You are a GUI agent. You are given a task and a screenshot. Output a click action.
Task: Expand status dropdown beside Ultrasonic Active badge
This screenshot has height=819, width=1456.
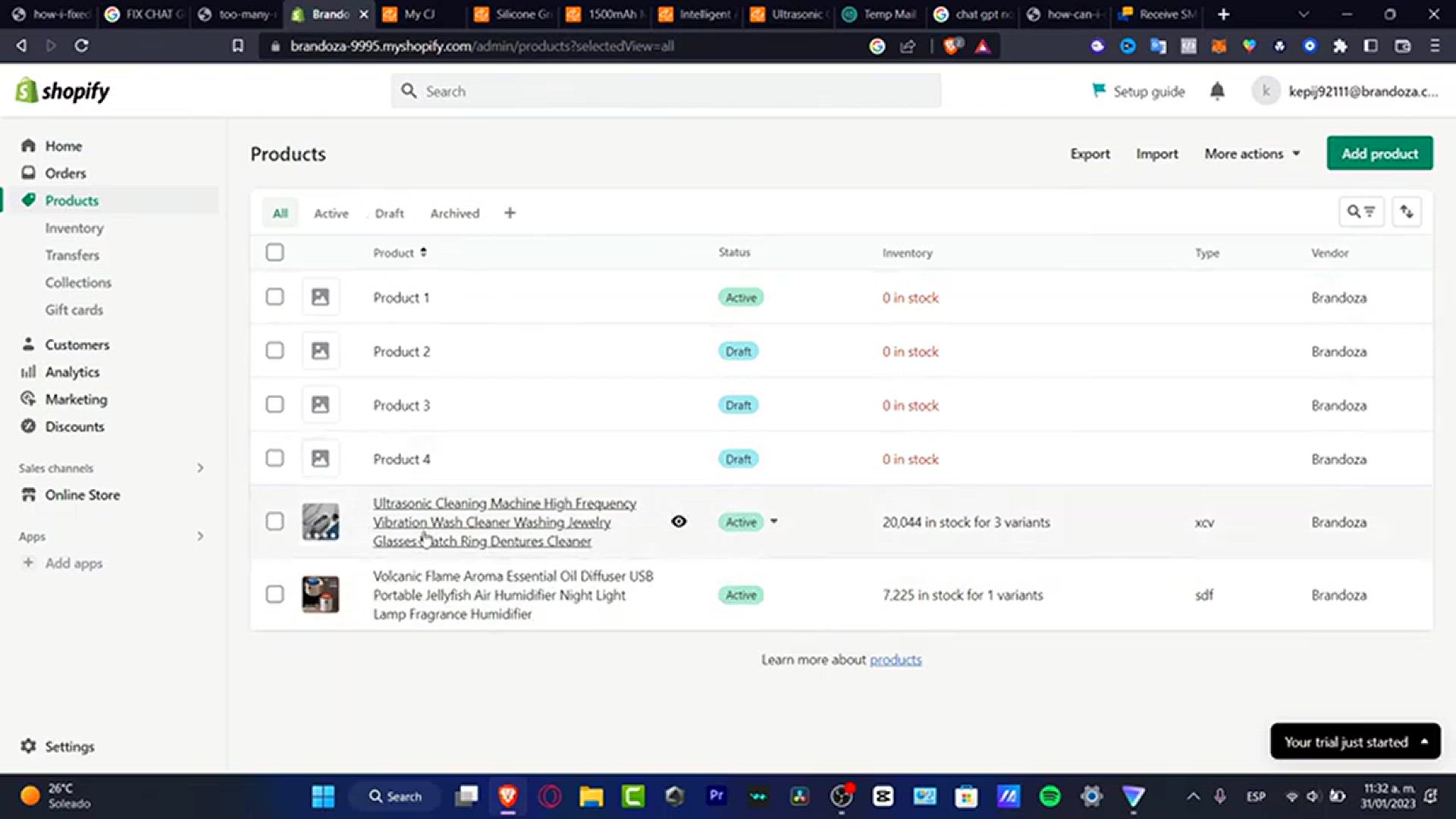[774, 522]
